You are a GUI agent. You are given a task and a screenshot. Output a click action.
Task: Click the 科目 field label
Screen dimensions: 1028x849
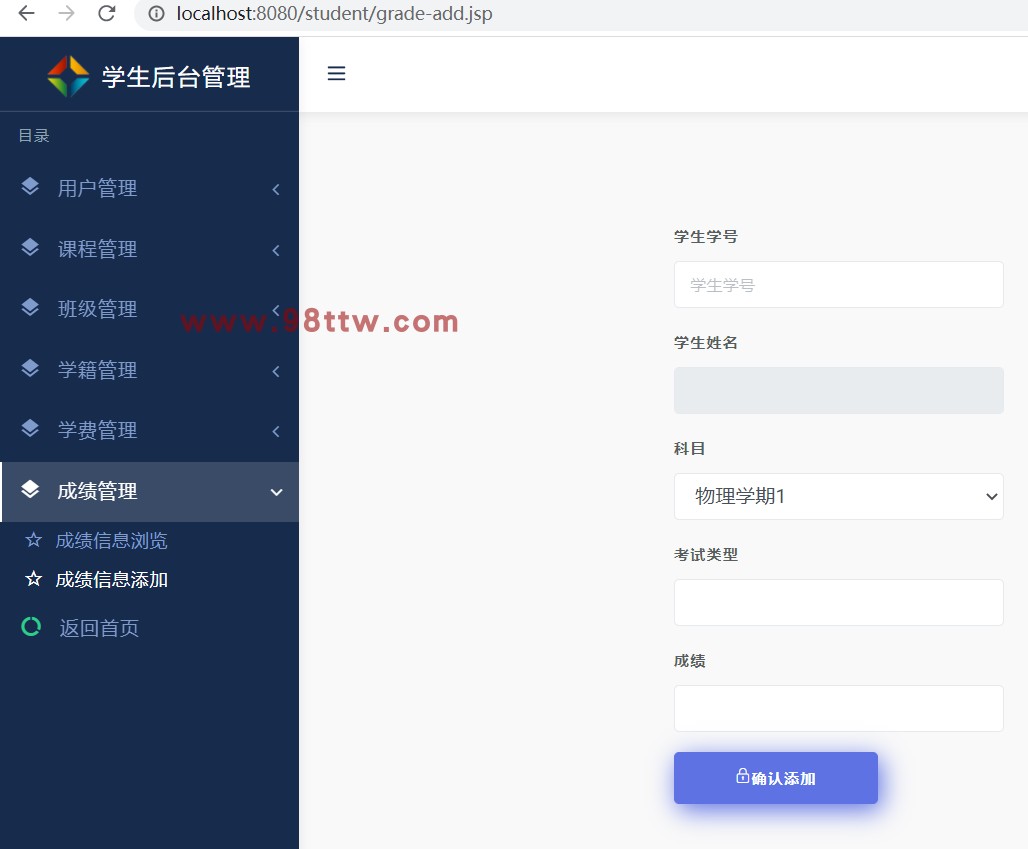[x=690, y=449]
